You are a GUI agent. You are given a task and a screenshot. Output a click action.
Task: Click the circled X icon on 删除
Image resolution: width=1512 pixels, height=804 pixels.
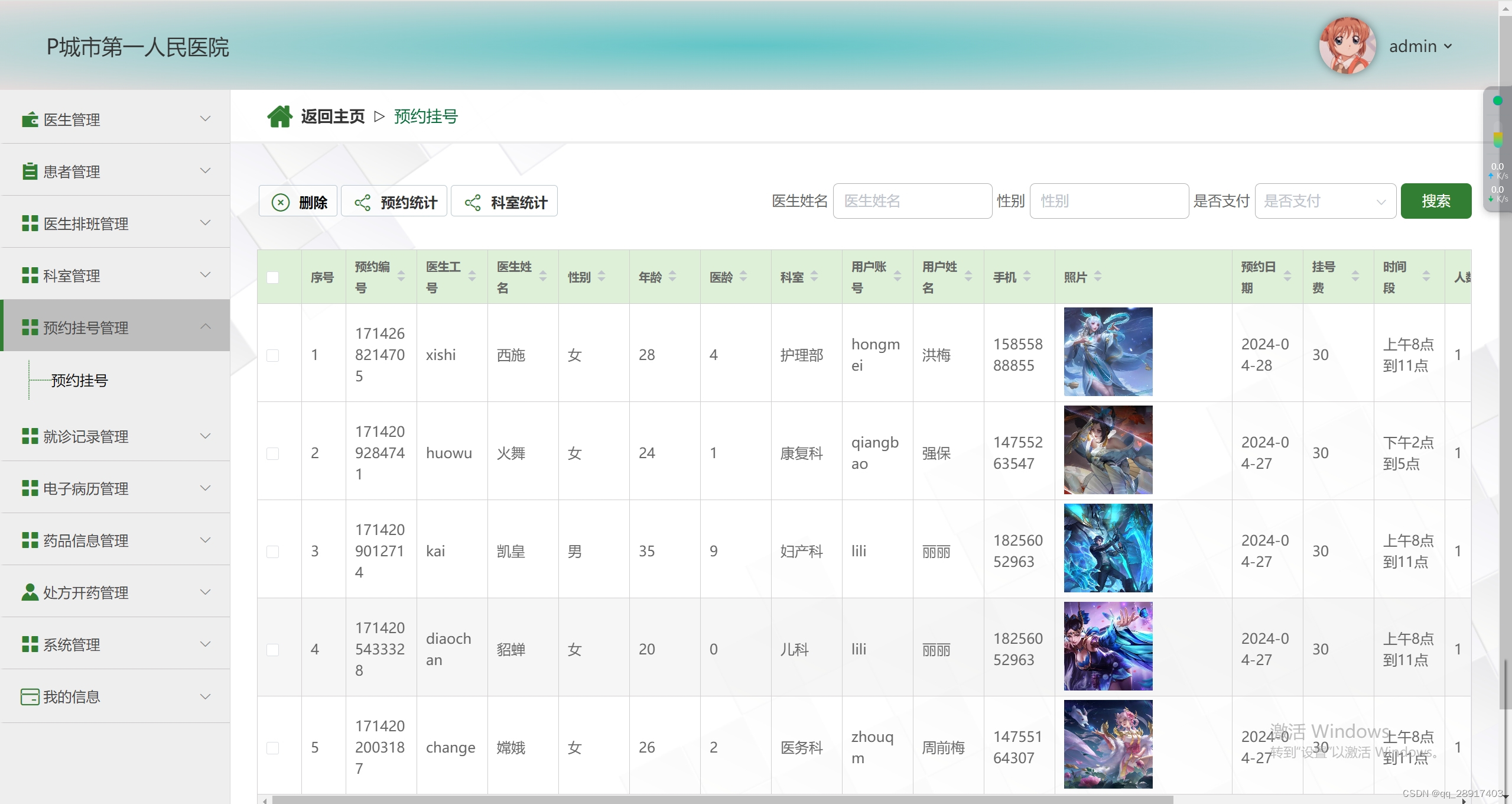281,203
